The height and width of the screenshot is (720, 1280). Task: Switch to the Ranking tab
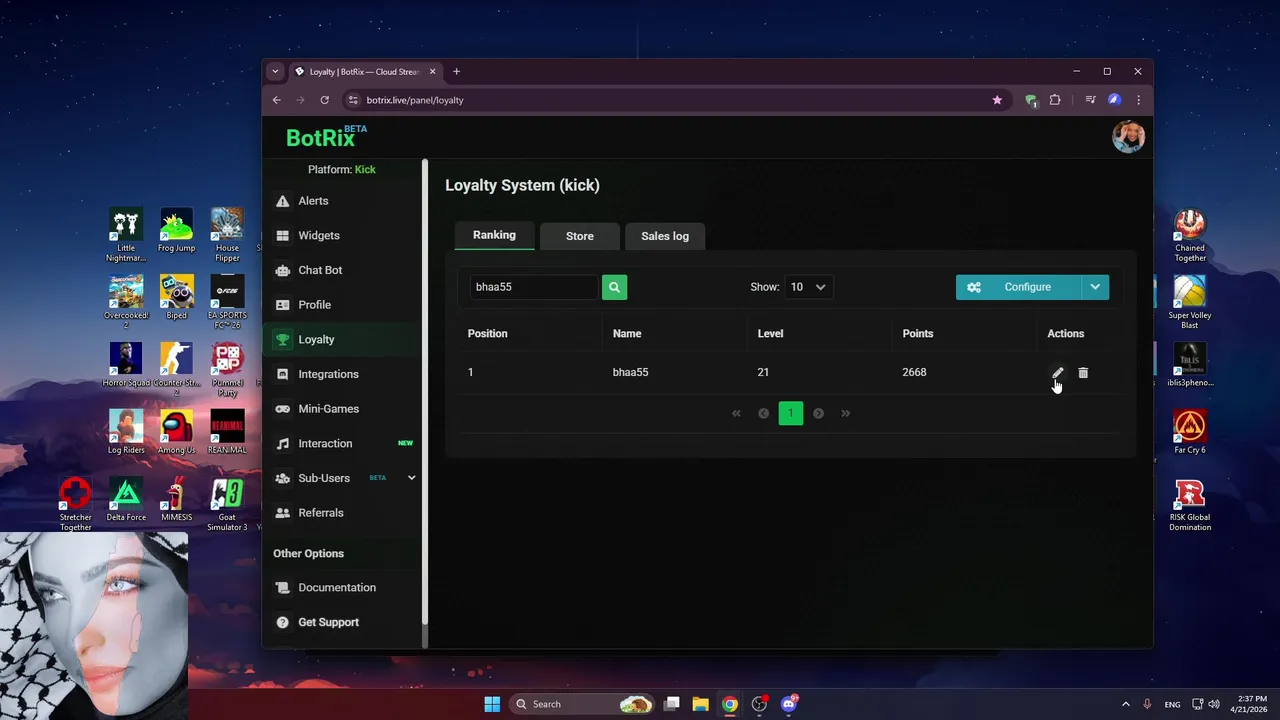(x=494, y=235)
